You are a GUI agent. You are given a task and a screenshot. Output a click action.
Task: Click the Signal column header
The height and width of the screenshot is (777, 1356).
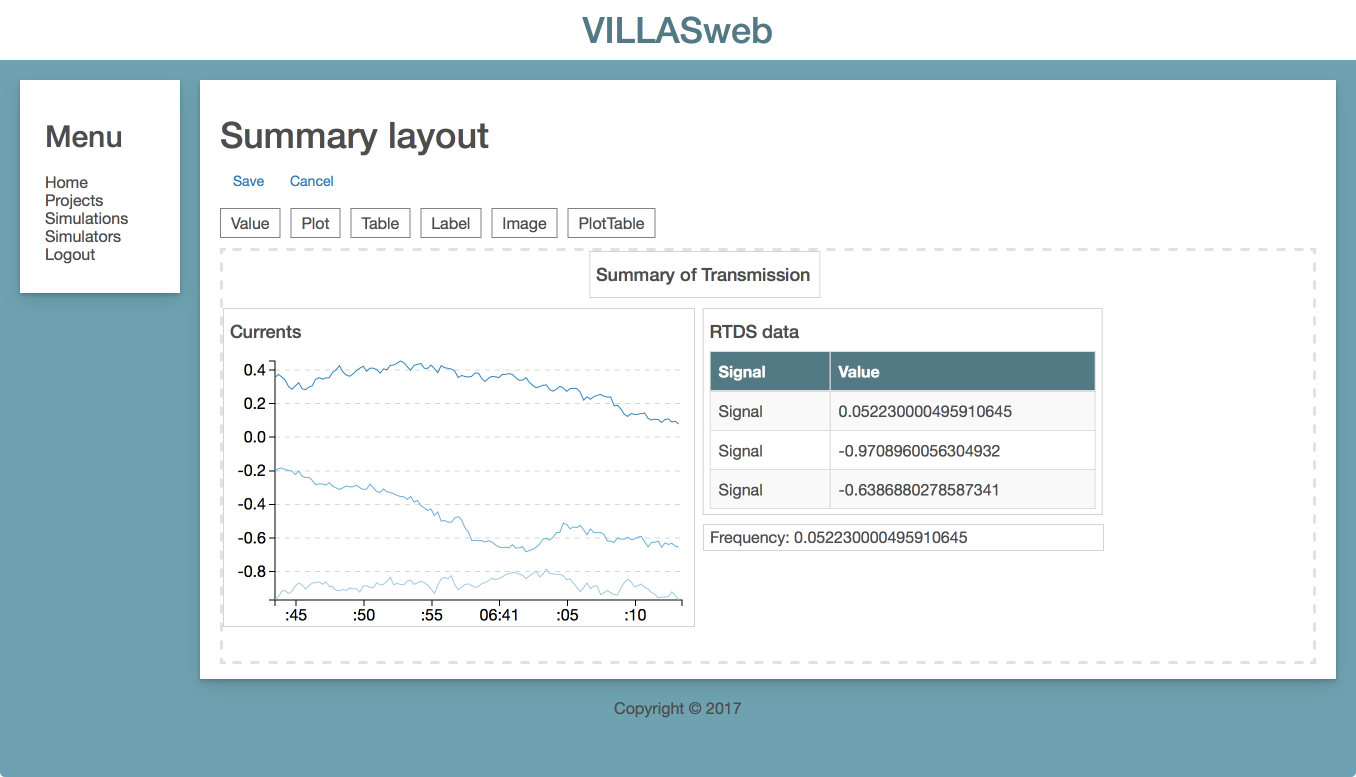pyautogui.click(x=770, y=371)
